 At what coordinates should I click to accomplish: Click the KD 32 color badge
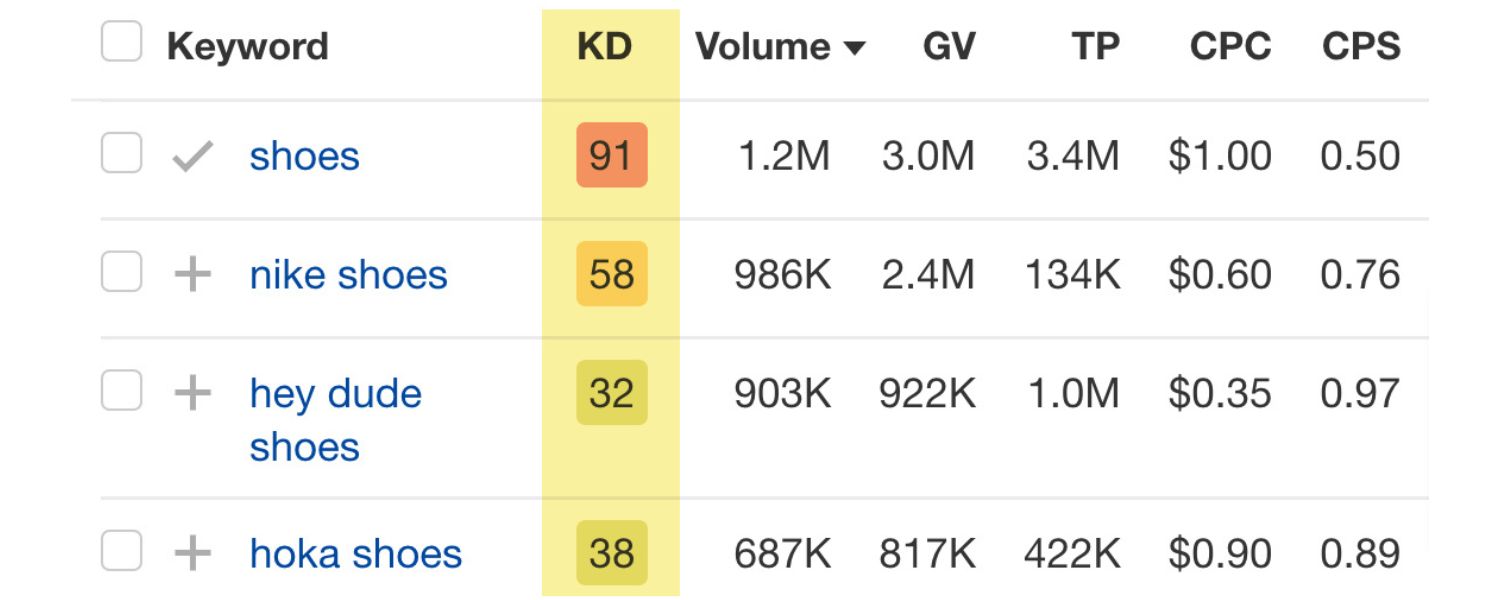[611, 392]
